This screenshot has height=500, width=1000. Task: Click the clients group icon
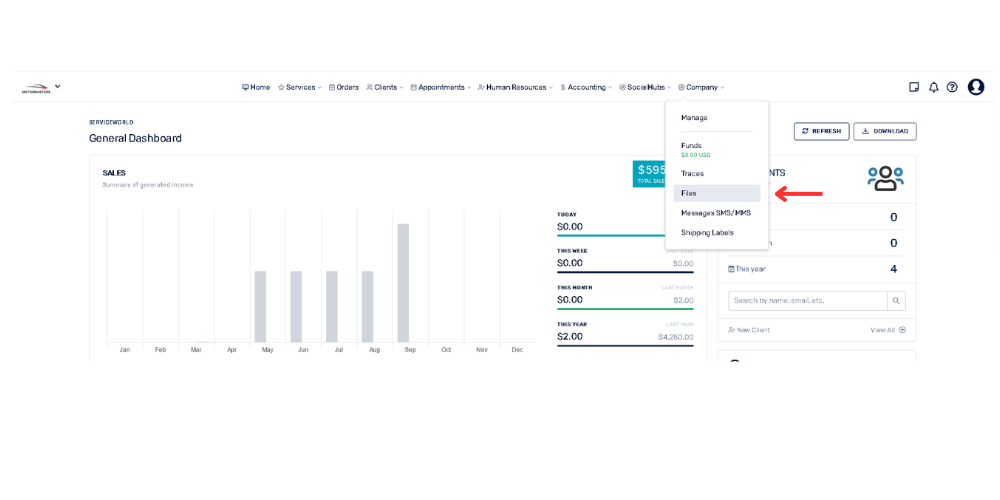(885, 178)
